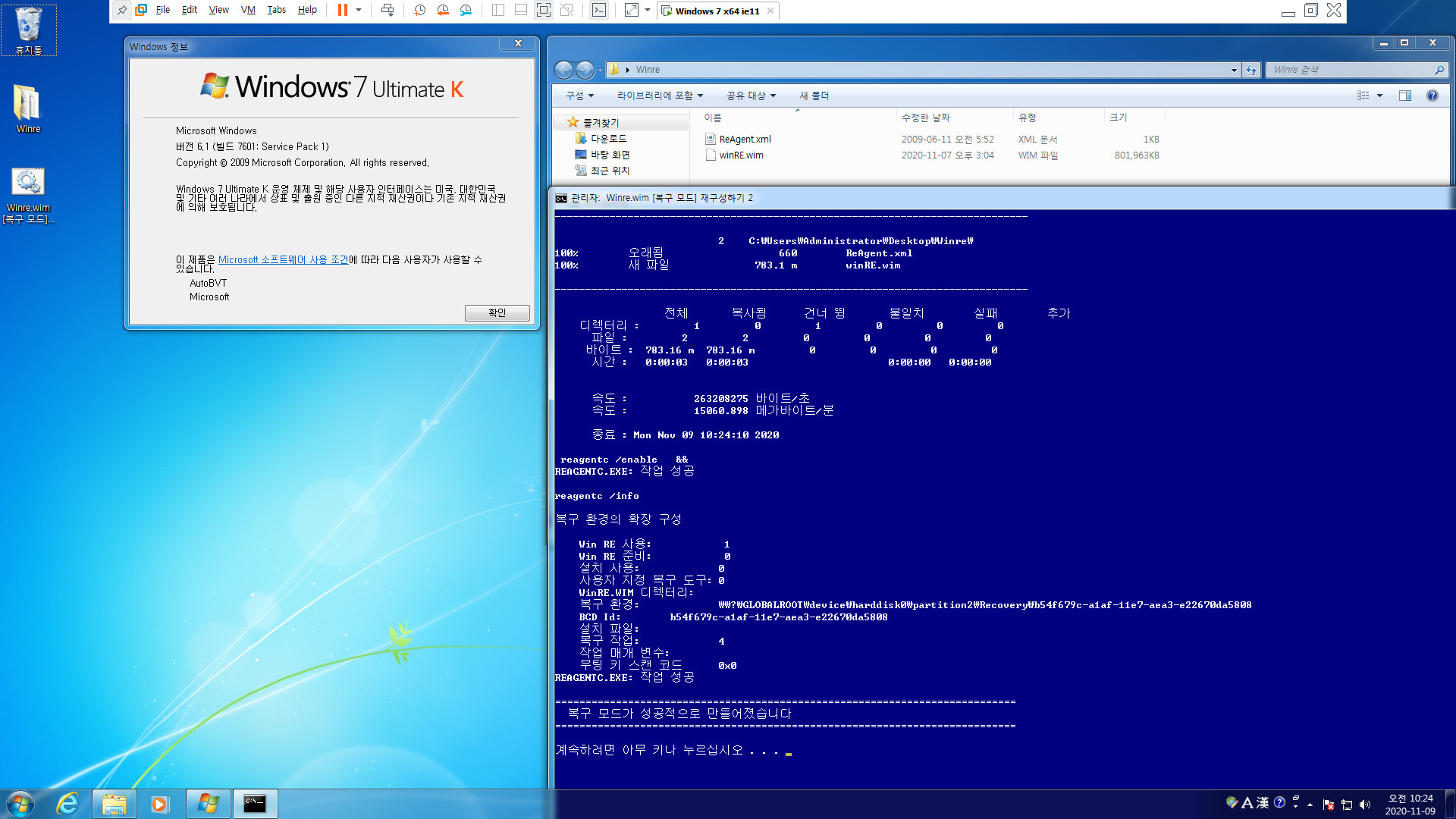Open 공유 대상 dropdown
1456x819 pixels.
click(751, 96)
